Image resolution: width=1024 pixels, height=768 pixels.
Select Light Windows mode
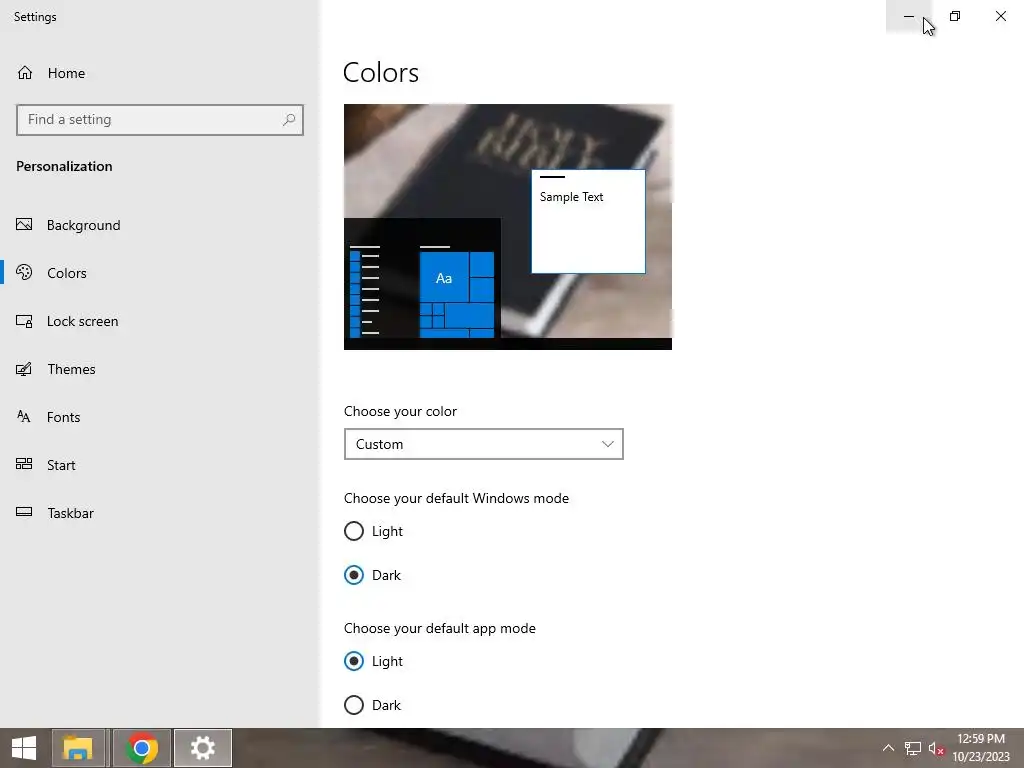pyautogui.click(x=354, y=531)
